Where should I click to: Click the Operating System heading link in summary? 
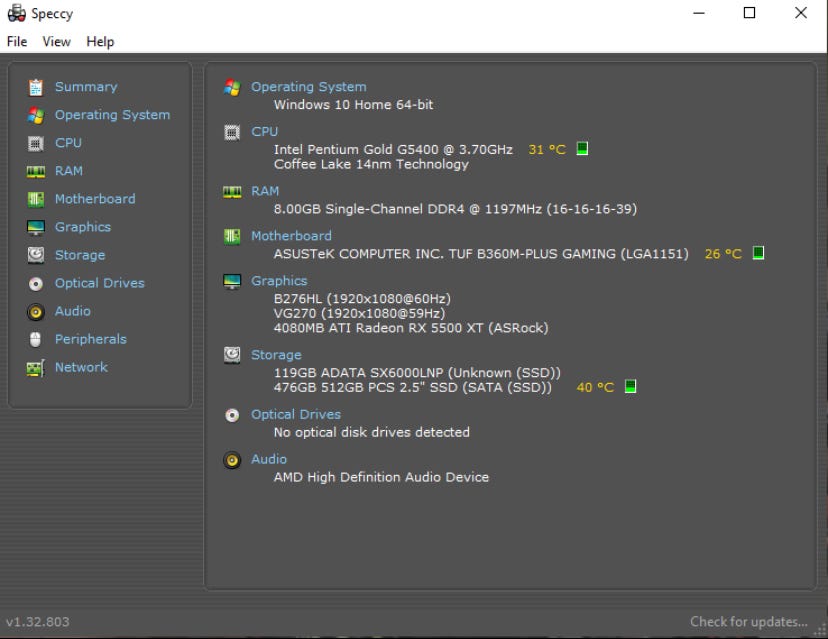coord(308,87)
